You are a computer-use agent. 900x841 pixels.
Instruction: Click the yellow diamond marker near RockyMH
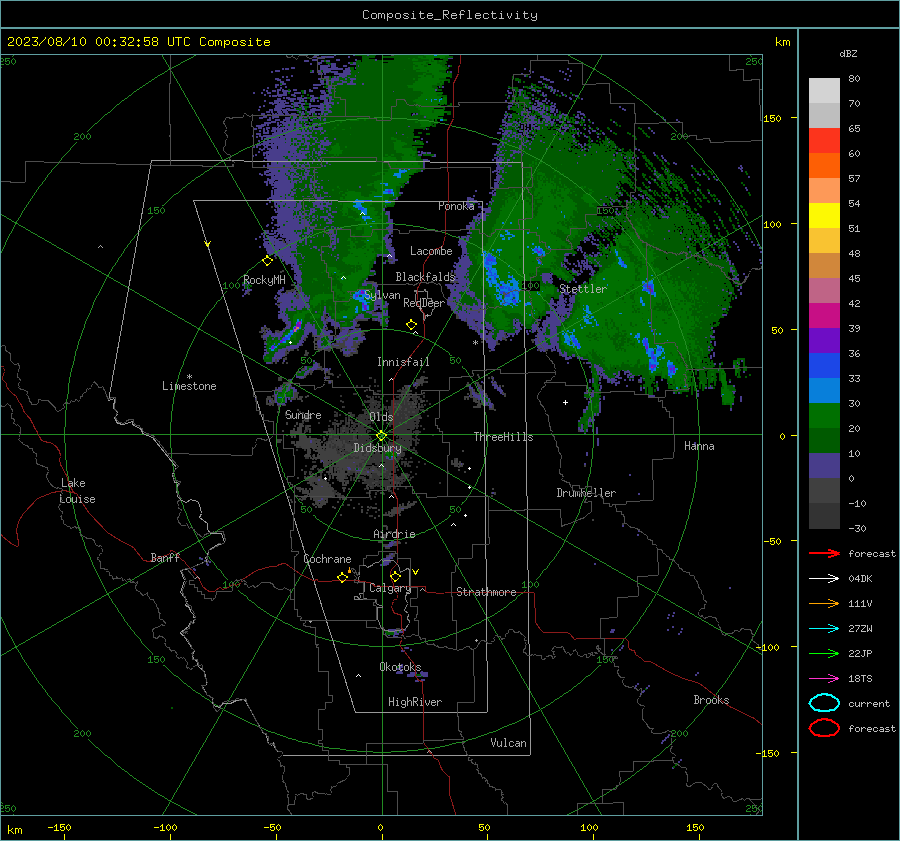267,261
